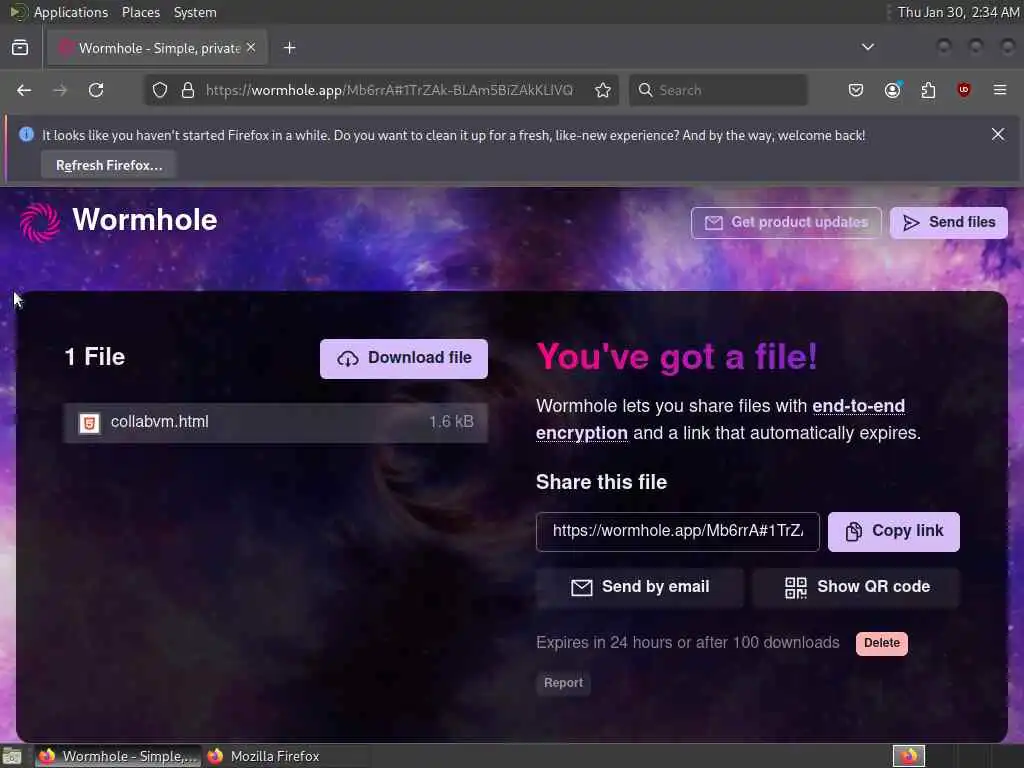Open the uBlock Origin extension icon

[x=964, y=90]
